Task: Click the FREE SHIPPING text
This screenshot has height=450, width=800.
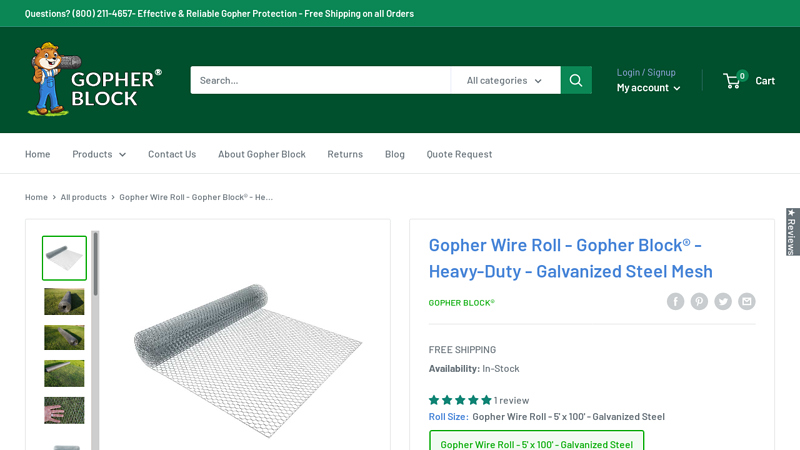Action: (462, 349)
